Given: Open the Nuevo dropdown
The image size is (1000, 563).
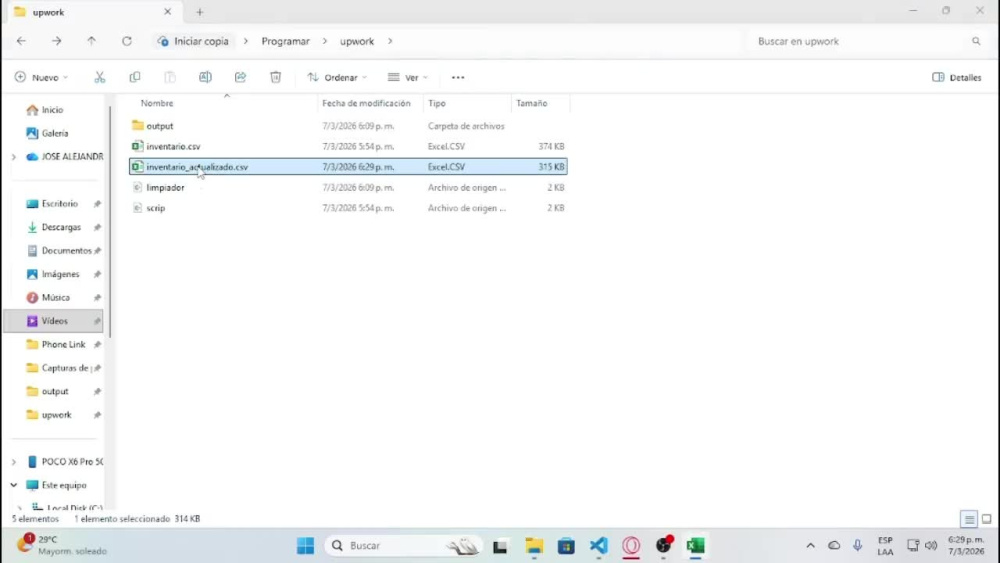Looking at the screenshot, I should click(x=41, y=77).
